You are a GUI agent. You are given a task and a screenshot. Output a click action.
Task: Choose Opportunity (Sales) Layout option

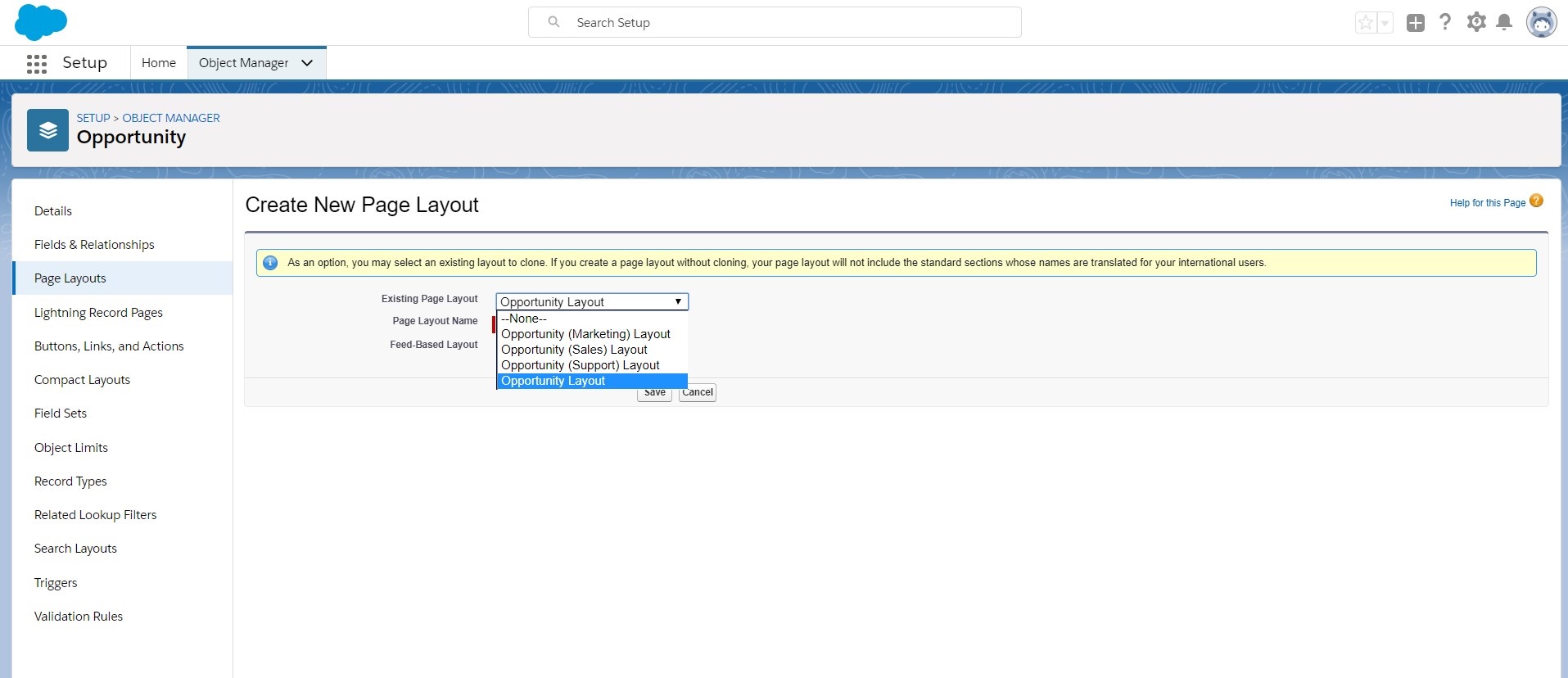click(592, 350)
